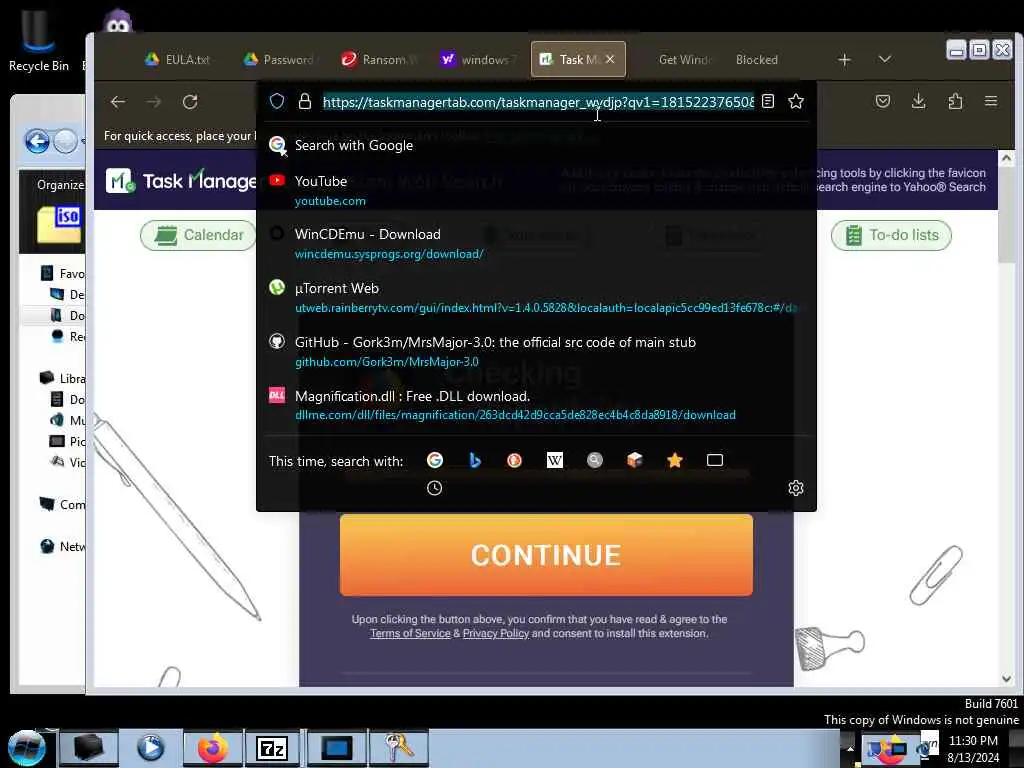The width and height of the screenshot is (1024, 768).
Task: Open Save to Pocket icon
Action: pos(883,101)
